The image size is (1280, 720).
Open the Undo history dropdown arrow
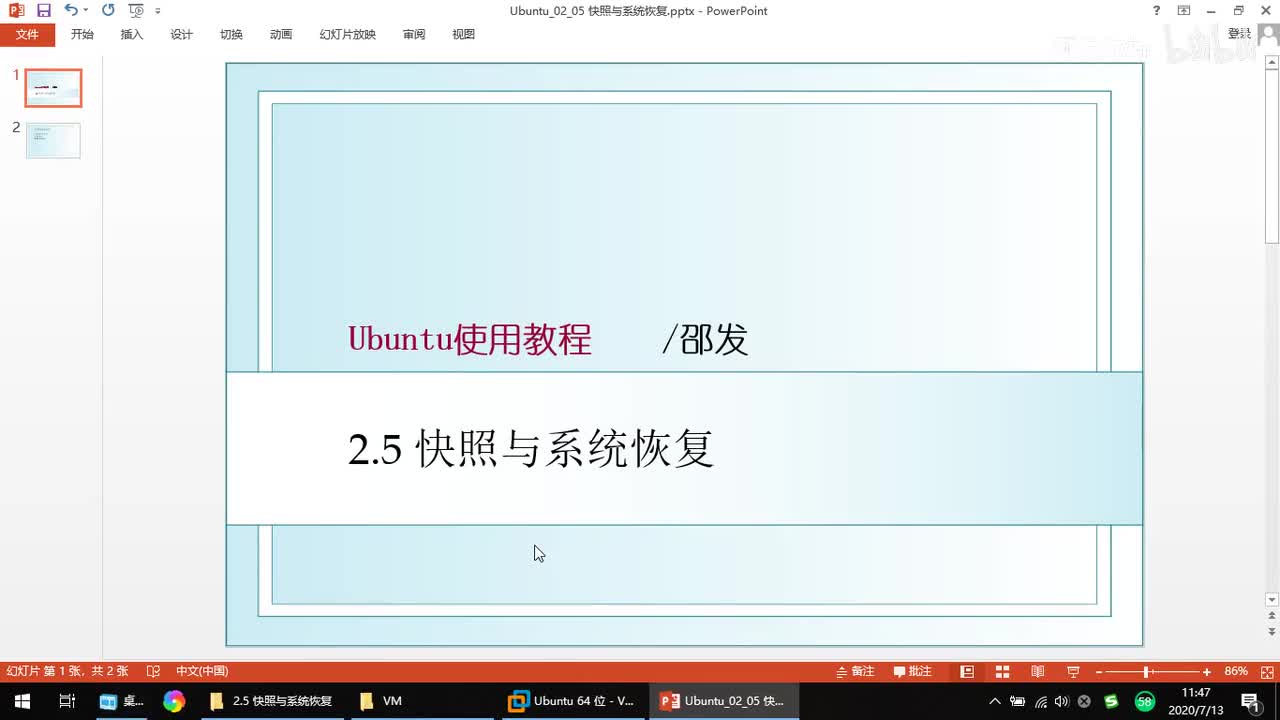85,10
